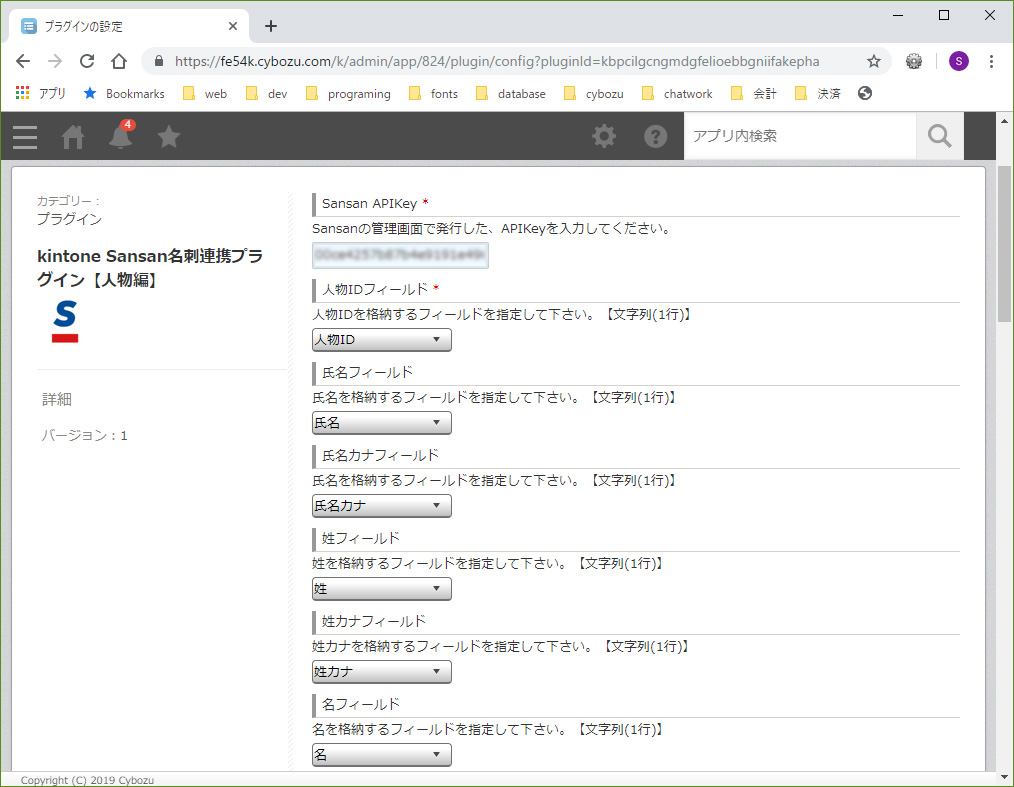Click the Copyright (C) 2019 Cybozu text

[87, 780]
